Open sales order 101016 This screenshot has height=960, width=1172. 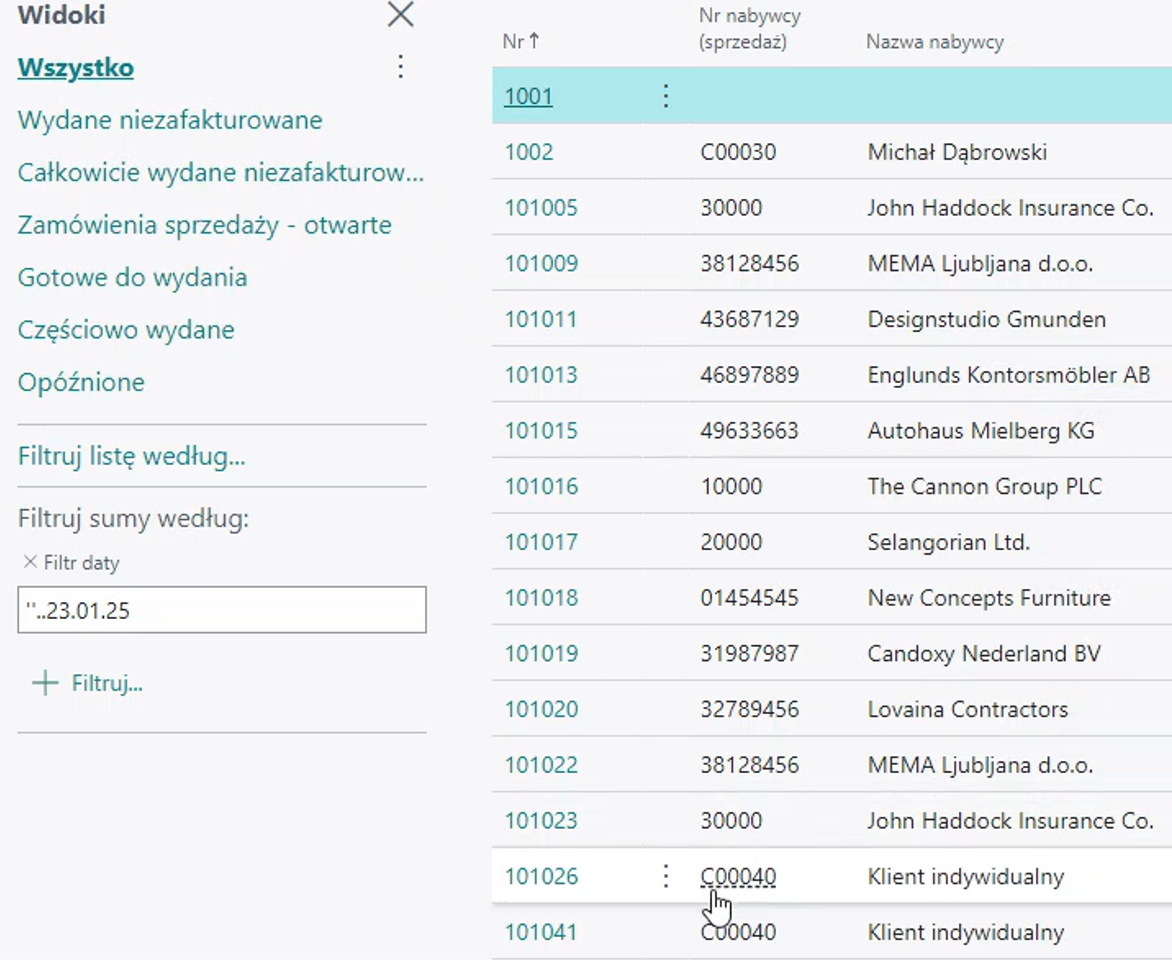[x=541, y=486]
